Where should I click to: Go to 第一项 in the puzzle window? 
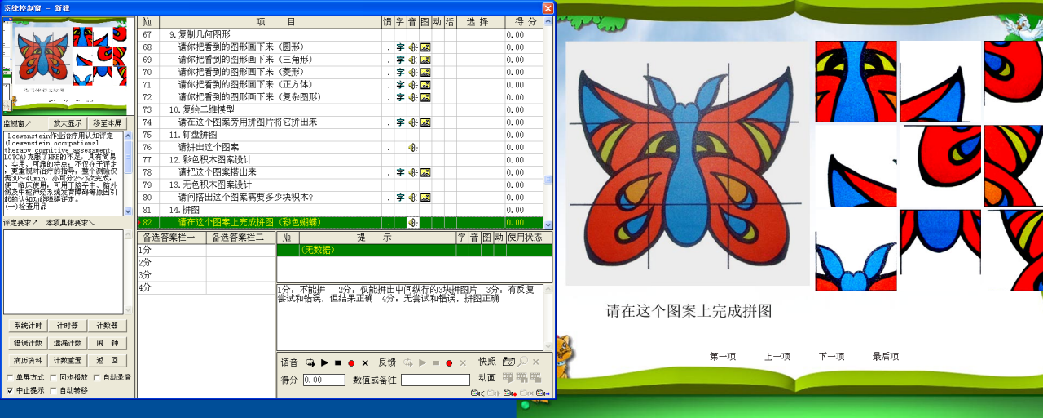(723, 357)
